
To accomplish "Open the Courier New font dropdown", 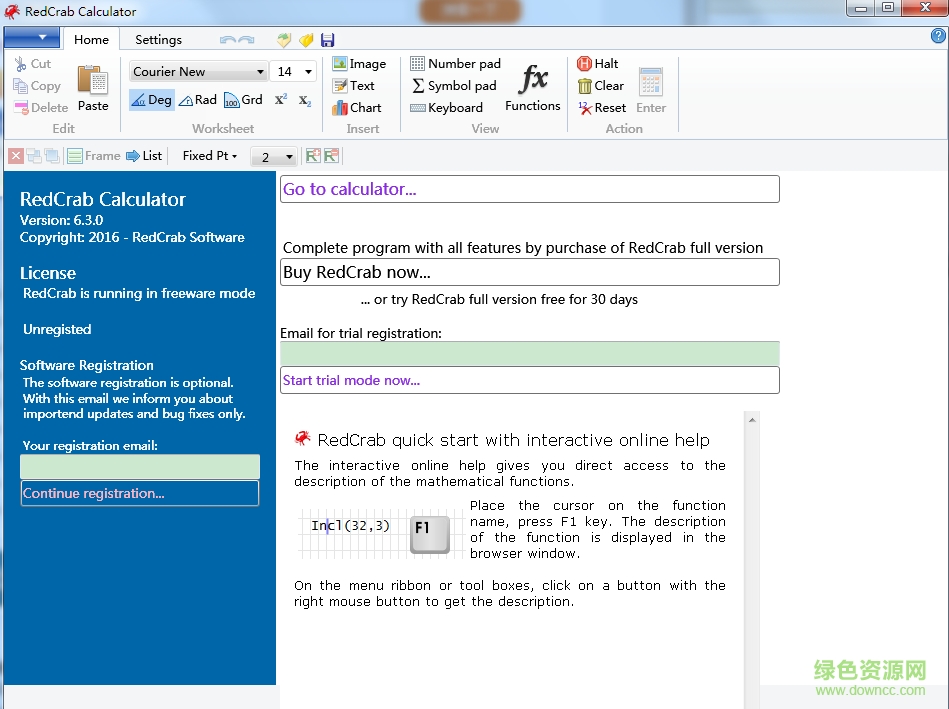I will pos(260,72).
